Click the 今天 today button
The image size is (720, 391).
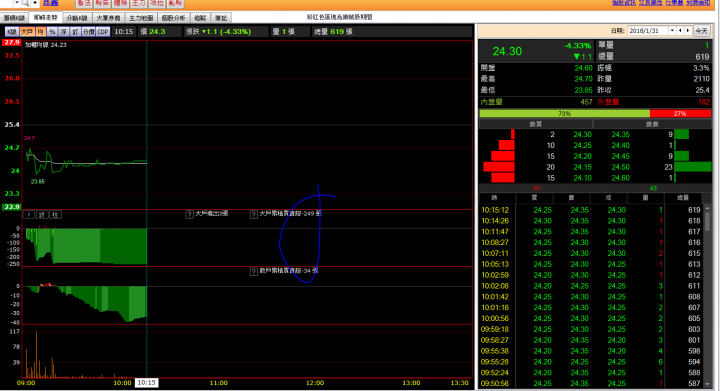pos(701,31)
